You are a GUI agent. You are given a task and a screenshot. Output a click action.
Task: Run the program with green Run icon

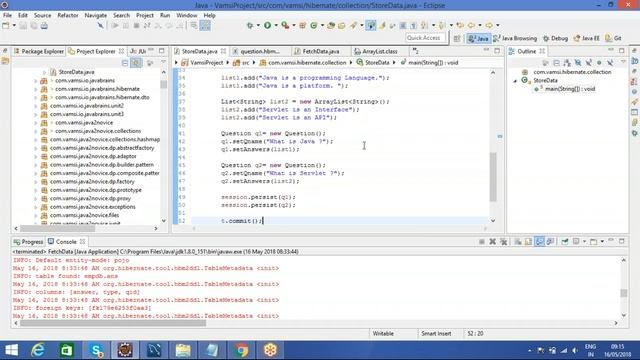point(267,25)
